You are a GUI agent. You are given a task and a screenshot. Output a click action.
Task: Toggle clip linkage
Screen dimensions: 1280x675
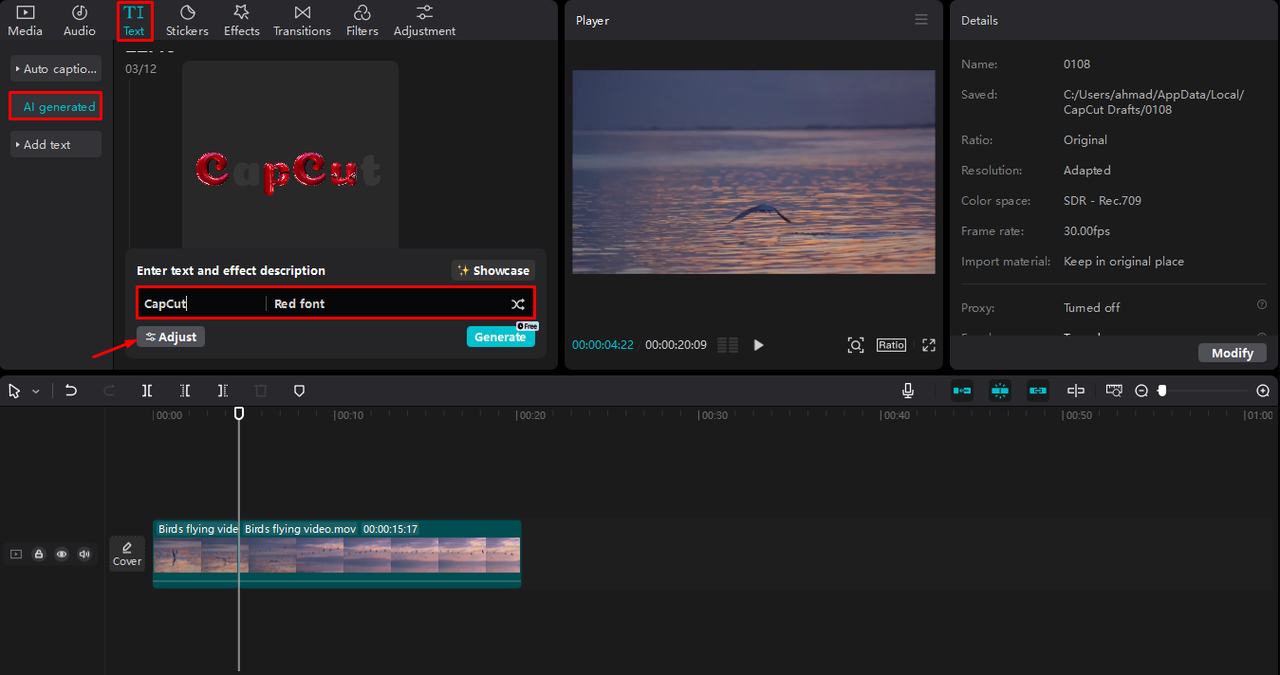pyautogui.click(x=1038, y=391)
